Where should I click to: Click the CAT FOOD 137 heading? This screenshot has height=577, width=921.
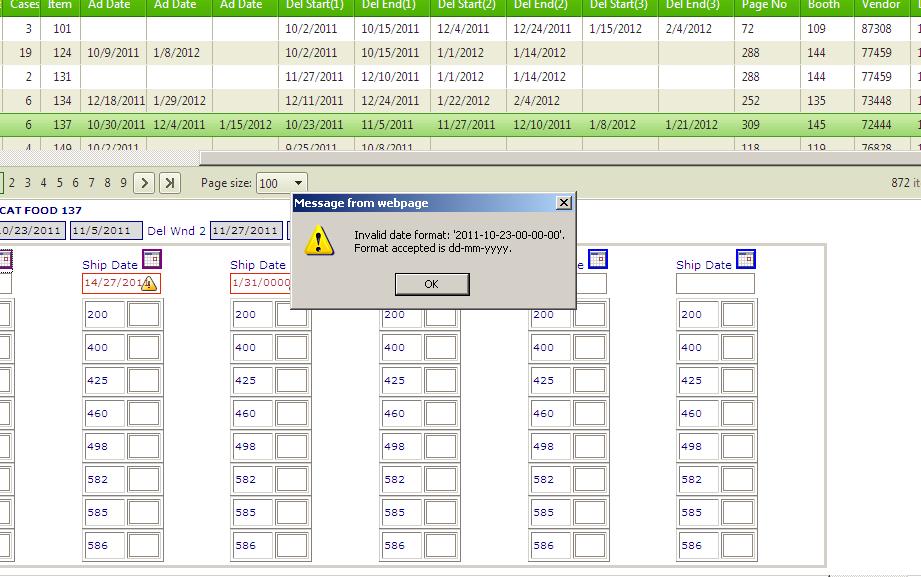41,210
